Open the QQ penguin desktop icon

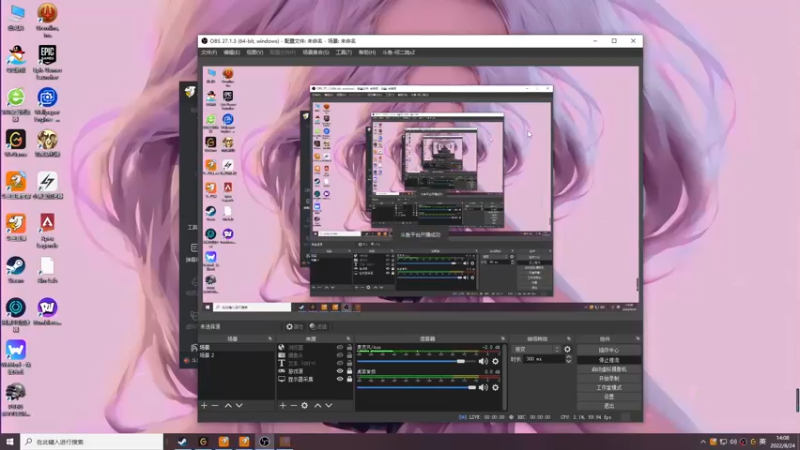point(16,59)
